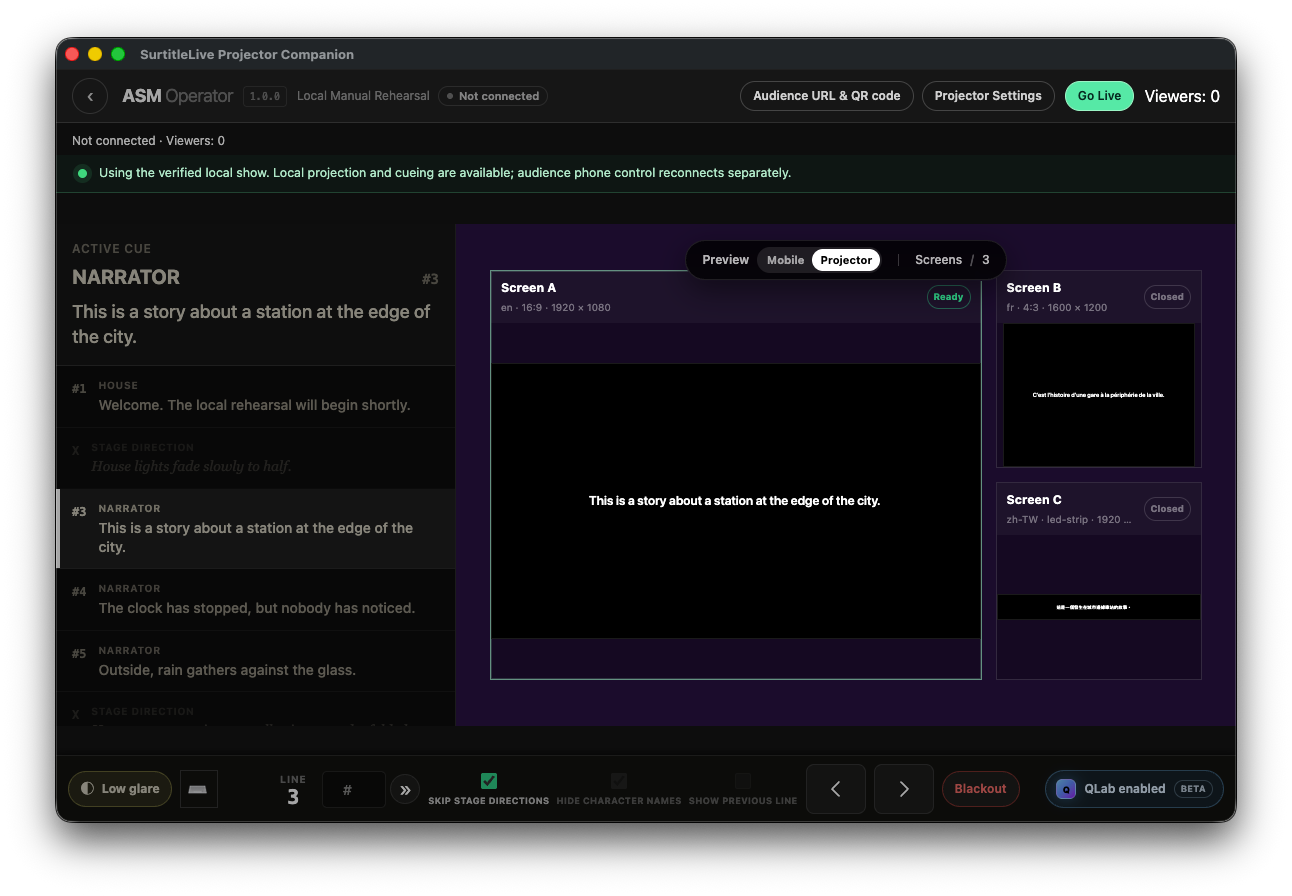Select cue #4 clock has stopped line

256,600
